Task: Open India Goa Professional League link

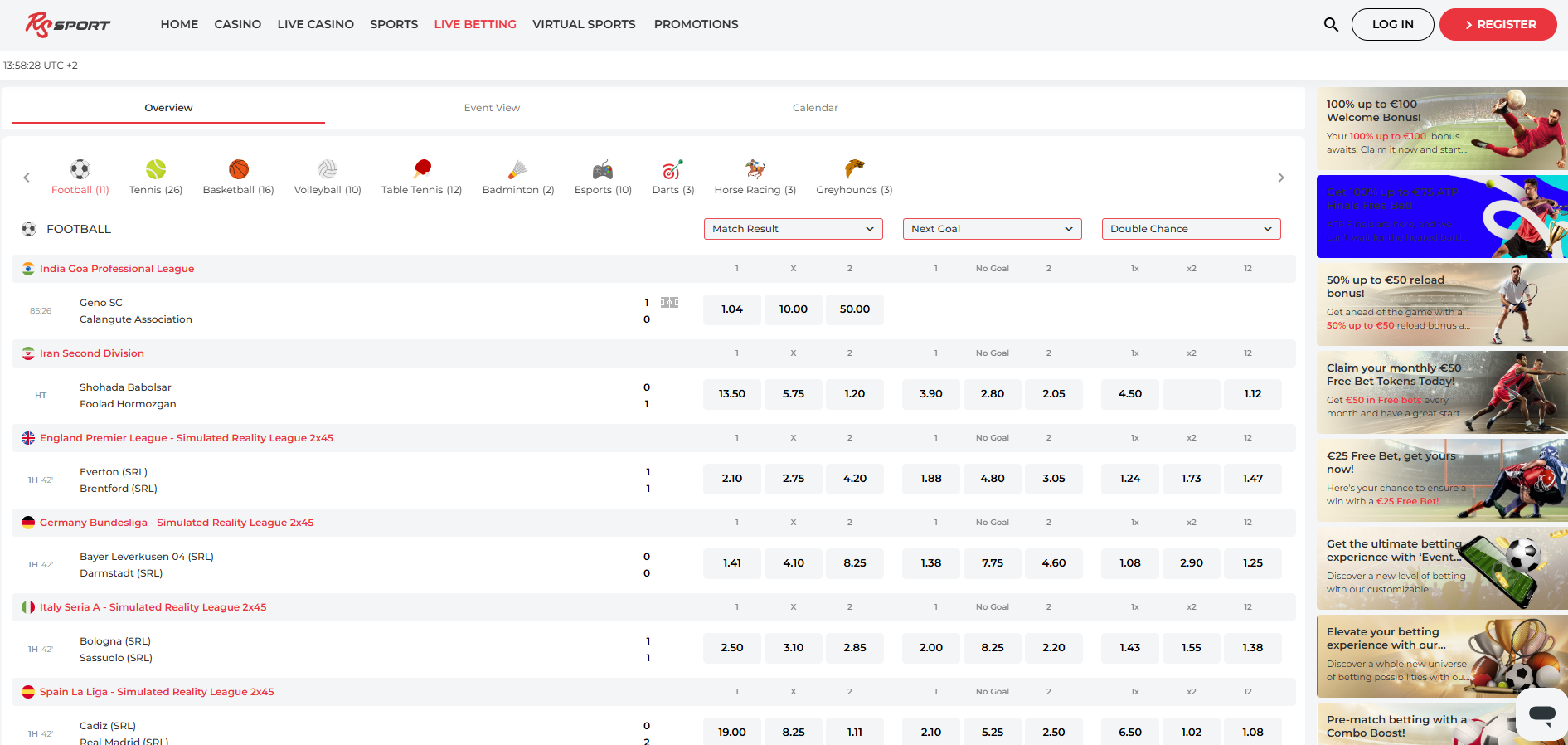Action: tap(117, 269)
